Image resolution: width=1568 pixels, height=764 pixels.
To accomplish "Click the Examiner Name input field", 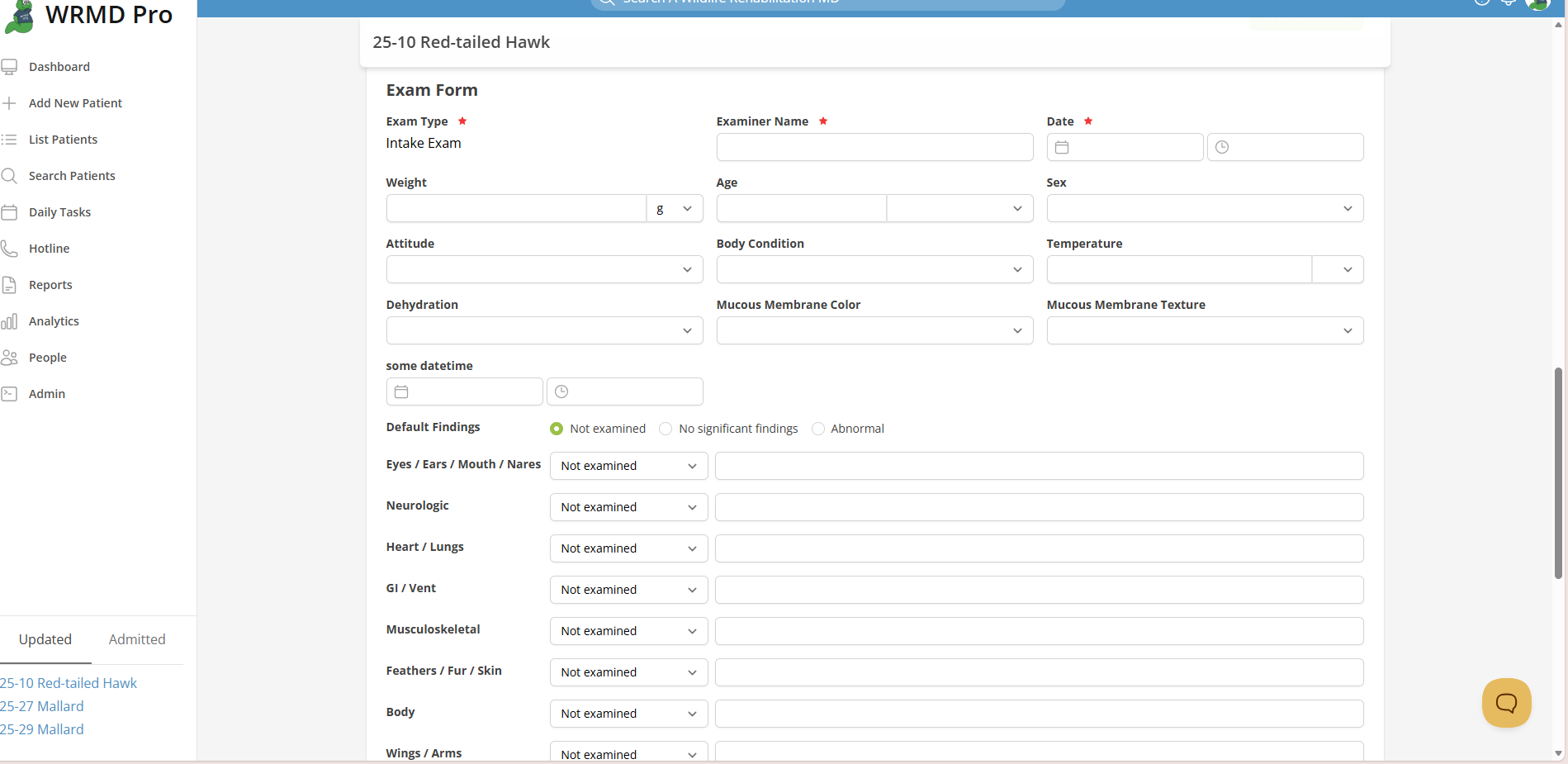I will pyautogui.click(x=874, y=147).
